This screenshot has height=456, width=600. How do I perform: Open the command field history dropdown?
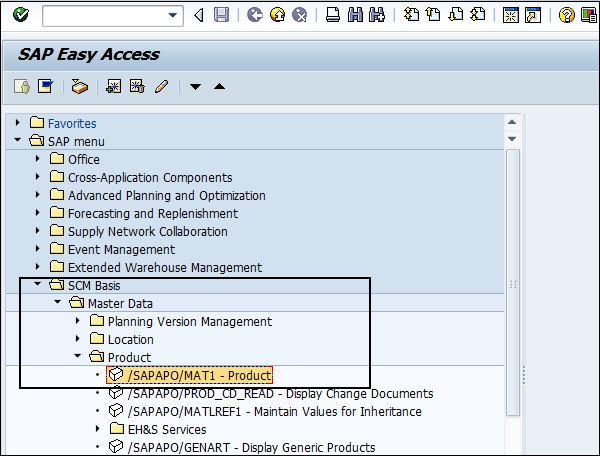[x=175, y=15]
